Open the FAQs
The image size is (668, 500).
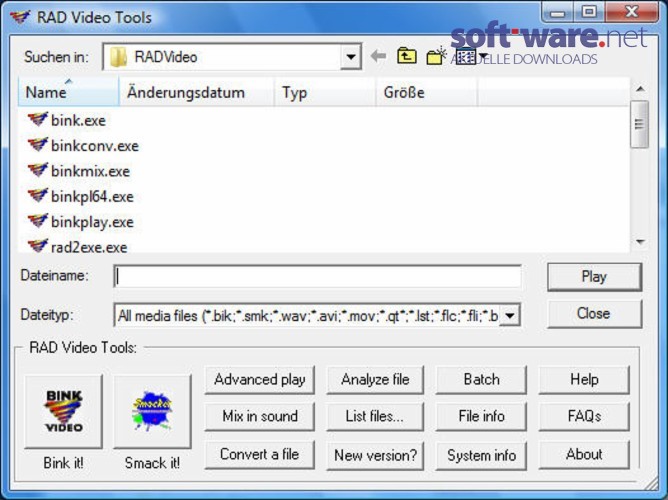[x=584, y=416]
